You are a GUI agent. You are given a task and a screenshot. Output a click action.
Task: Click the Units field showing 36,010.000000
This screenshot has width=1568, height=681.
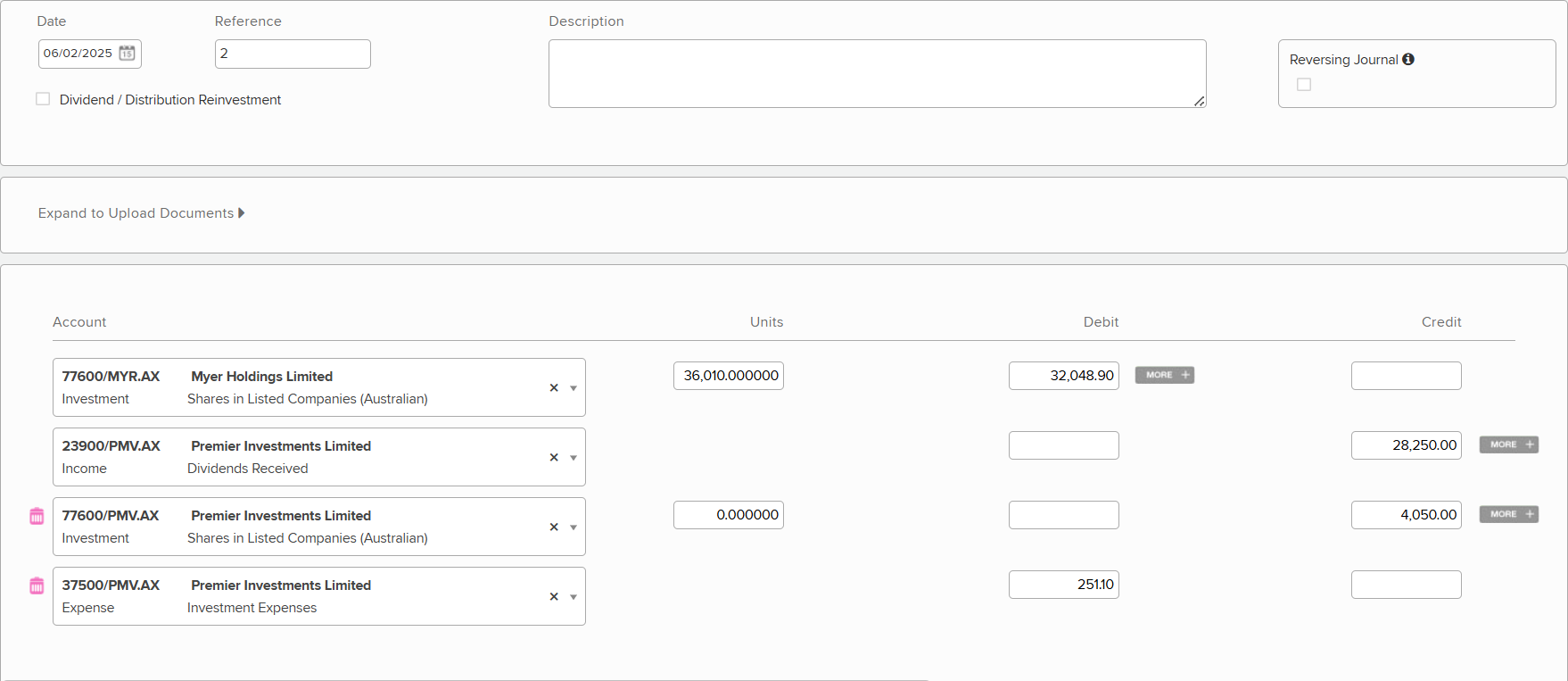[729, 376]
